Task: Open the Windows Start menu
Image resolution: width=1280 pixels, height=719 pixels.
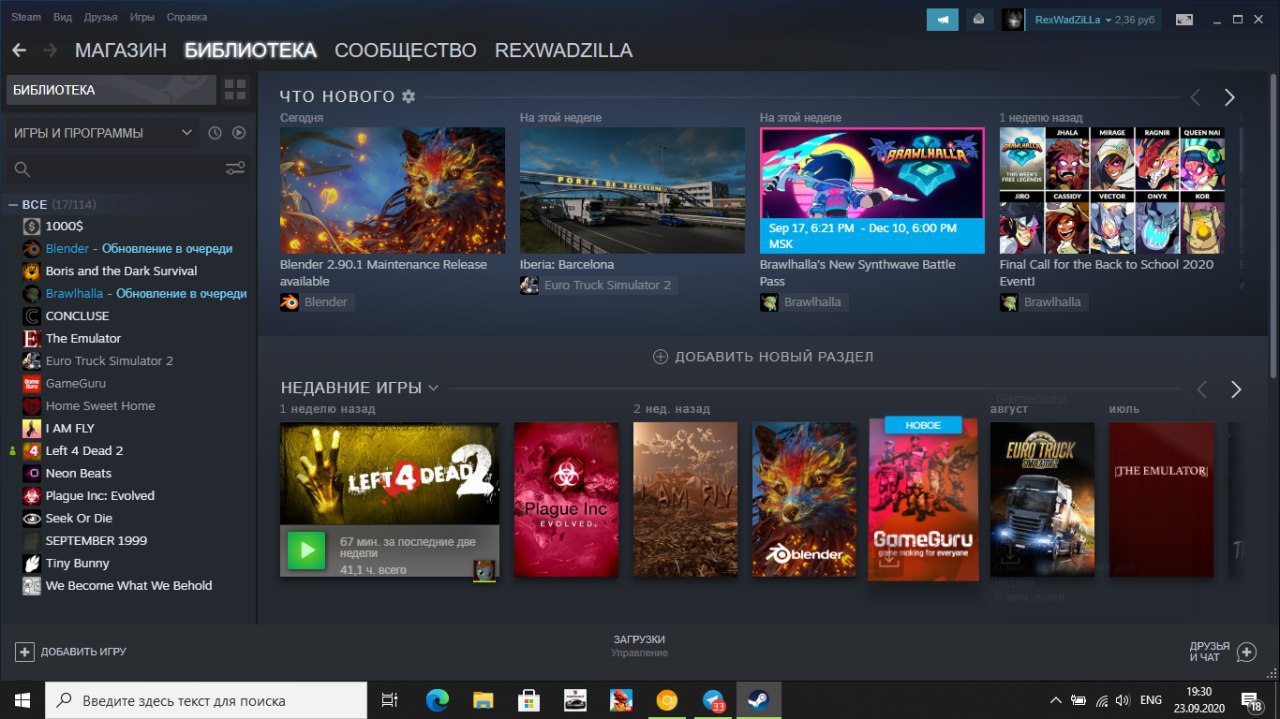Action: point(22,700)
